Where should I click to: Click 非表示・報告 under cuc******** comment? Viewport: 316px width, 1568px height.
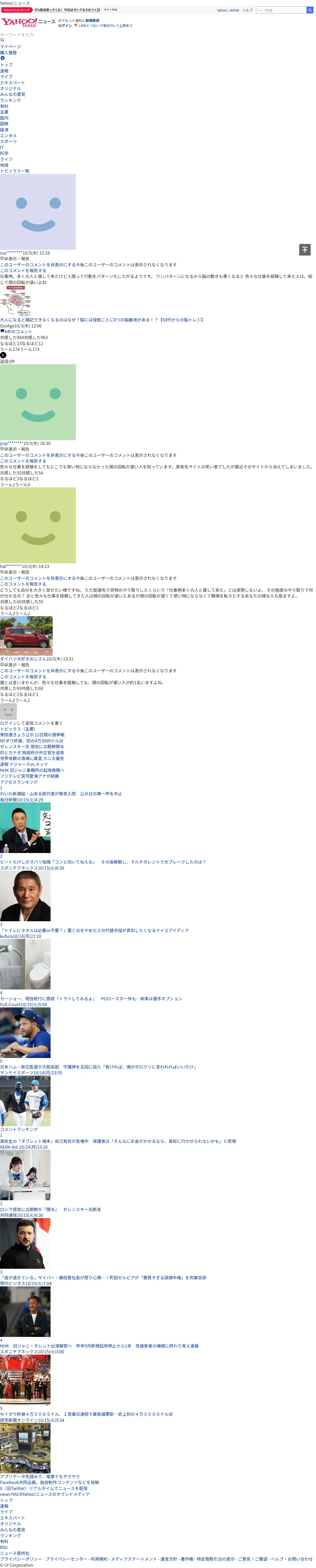coord(14,259)
